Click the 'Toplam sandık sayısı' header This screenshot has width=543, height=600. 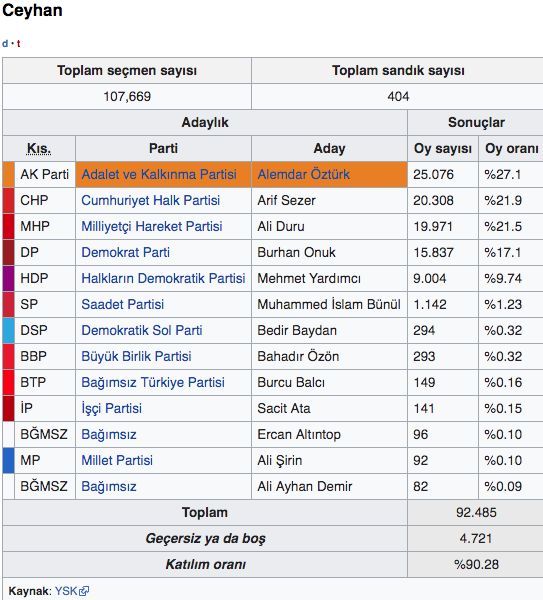pyautogui.click(x=398, y=70)
